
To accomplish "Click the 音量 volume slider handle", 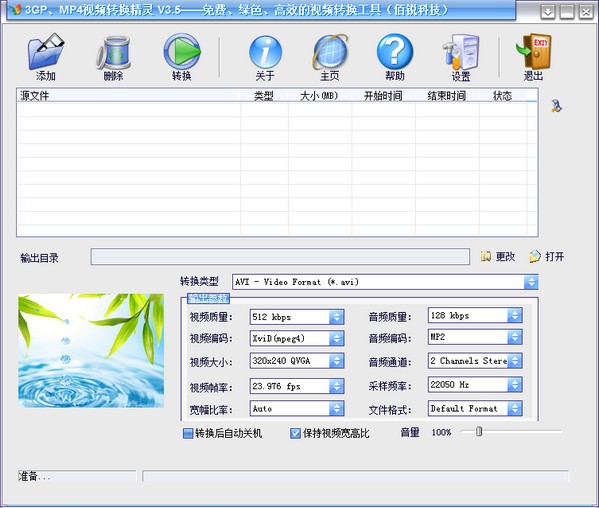I will pyautogui.click(x=479, y=432).
